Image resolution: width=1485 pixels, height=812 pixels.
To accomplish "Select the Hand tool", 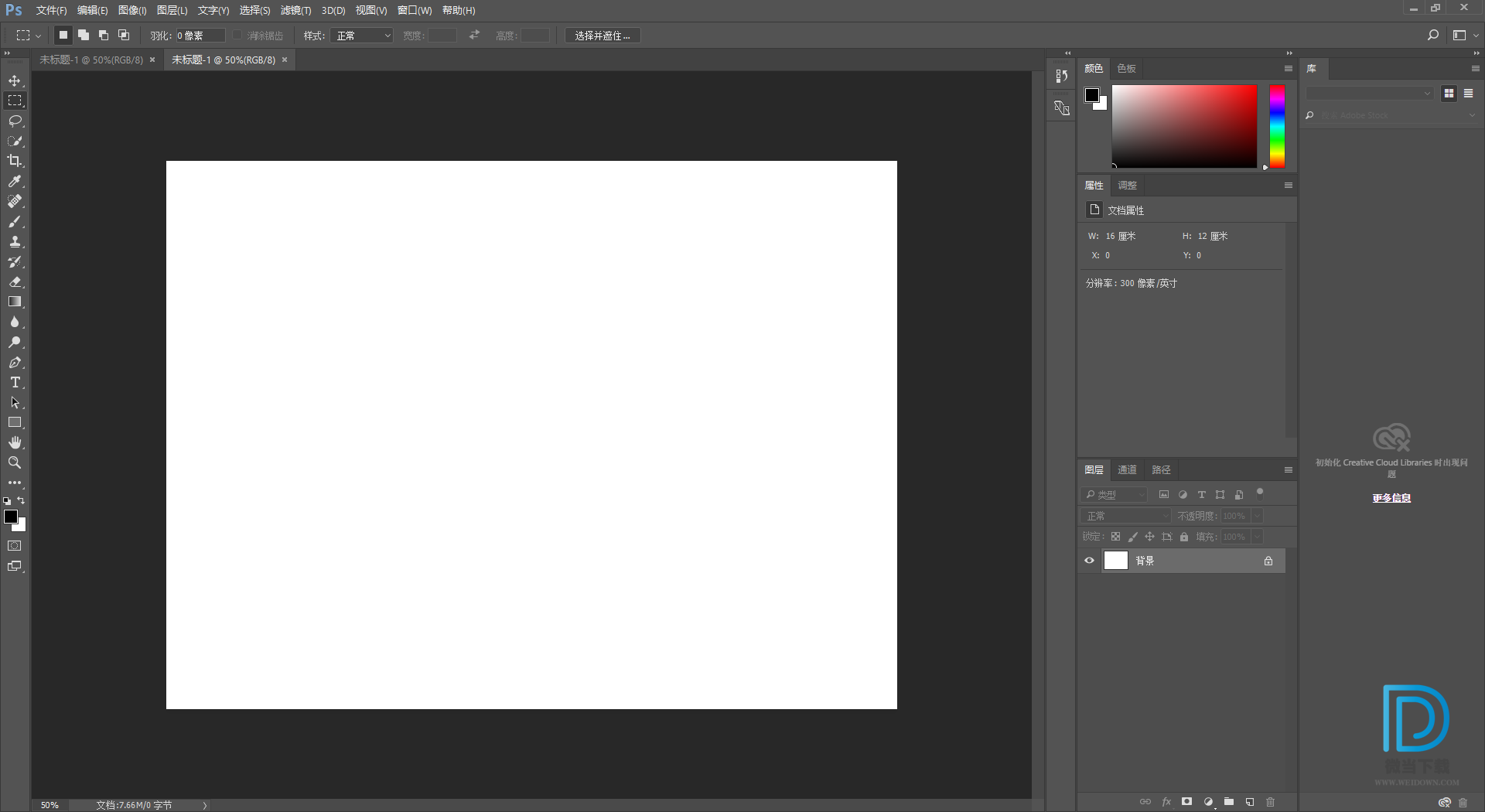I will (15, 442).
